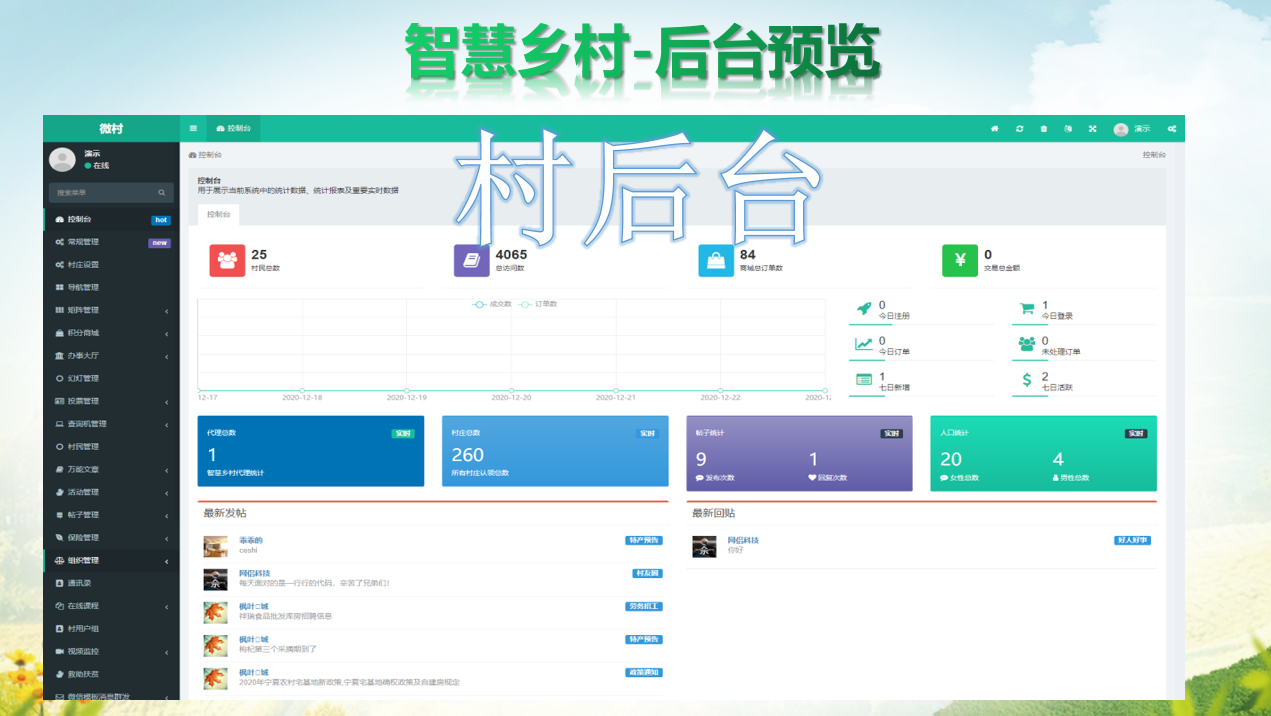
Task: Click the hand icon beside 救助扶贫
Action: click(60, 674)
